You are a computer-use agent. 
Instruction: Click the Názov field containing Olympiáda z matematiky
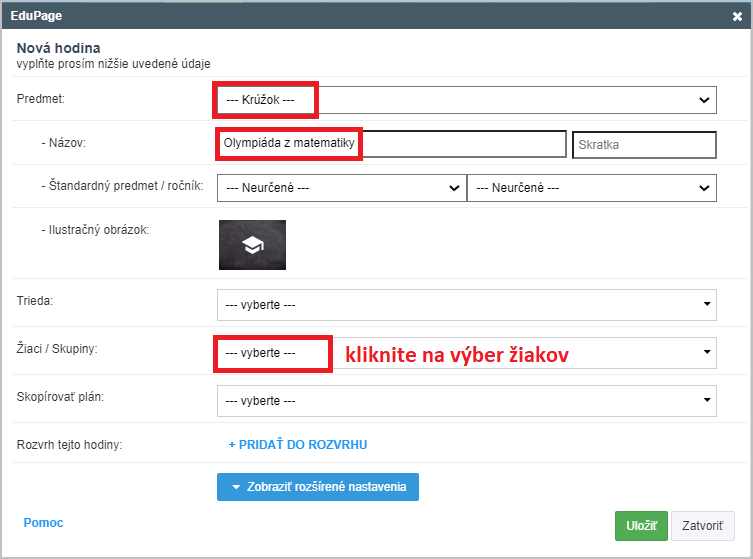391,144
